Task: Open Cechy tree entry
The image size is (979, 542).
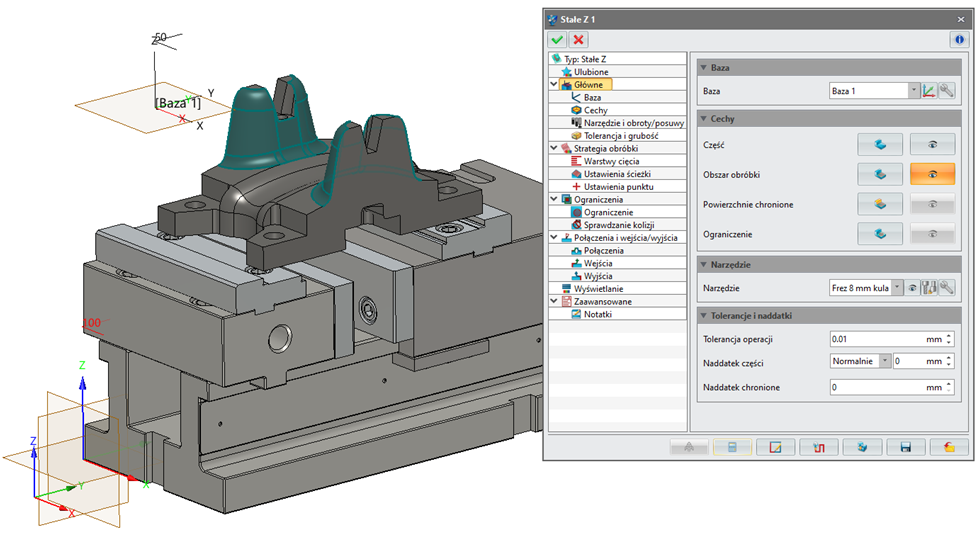Action: [596, 110]
